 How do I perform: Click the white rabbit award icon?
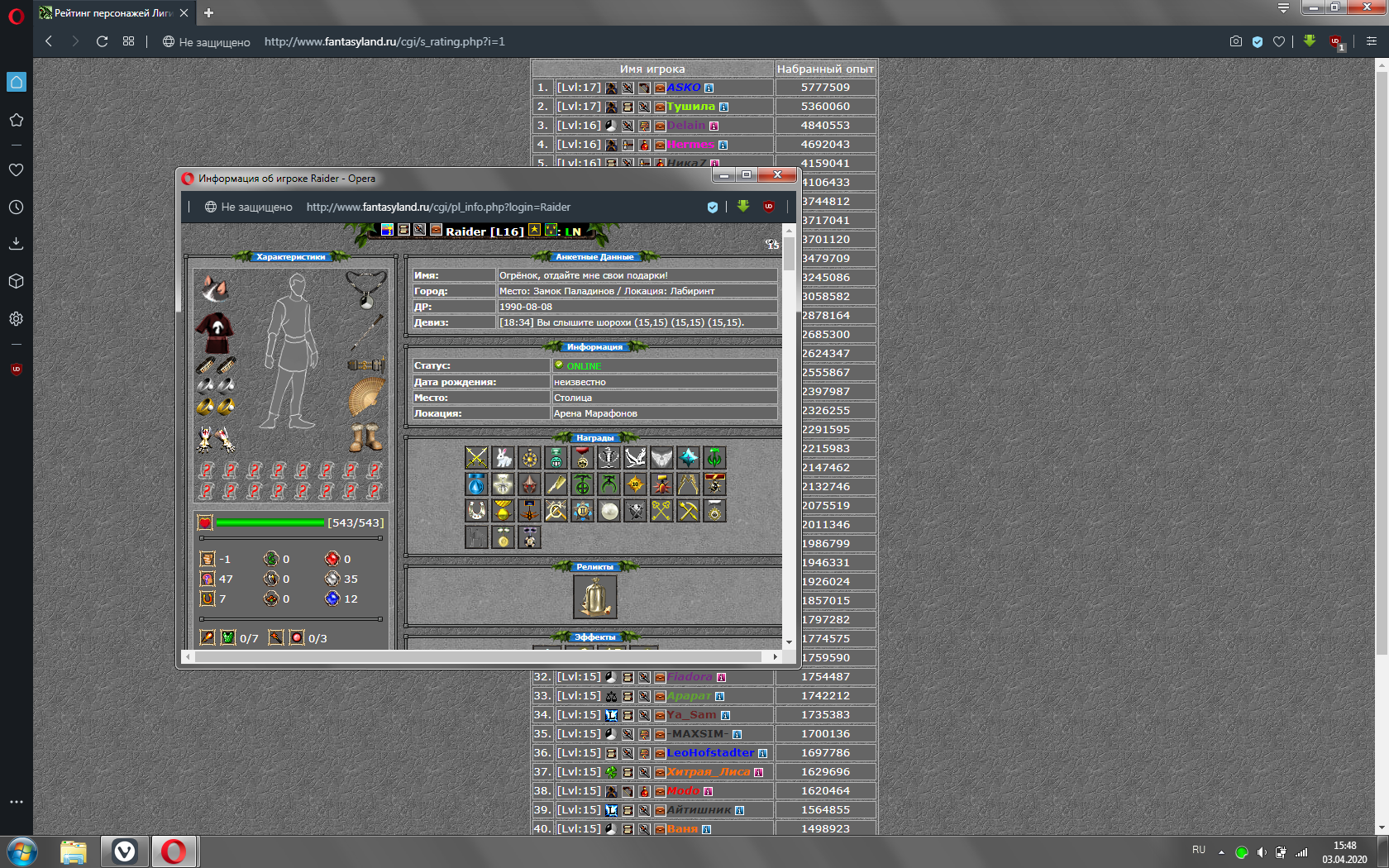coord(503,457)
